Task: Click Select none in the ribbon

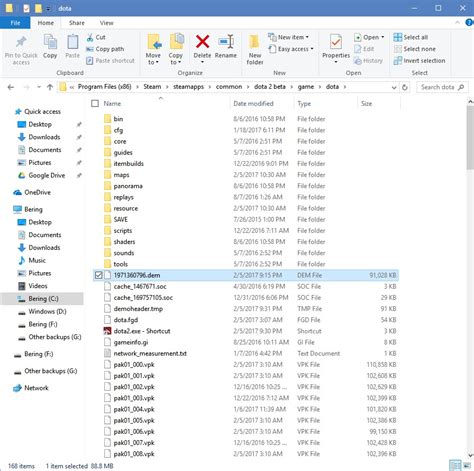Action: [x=415, y=49]
